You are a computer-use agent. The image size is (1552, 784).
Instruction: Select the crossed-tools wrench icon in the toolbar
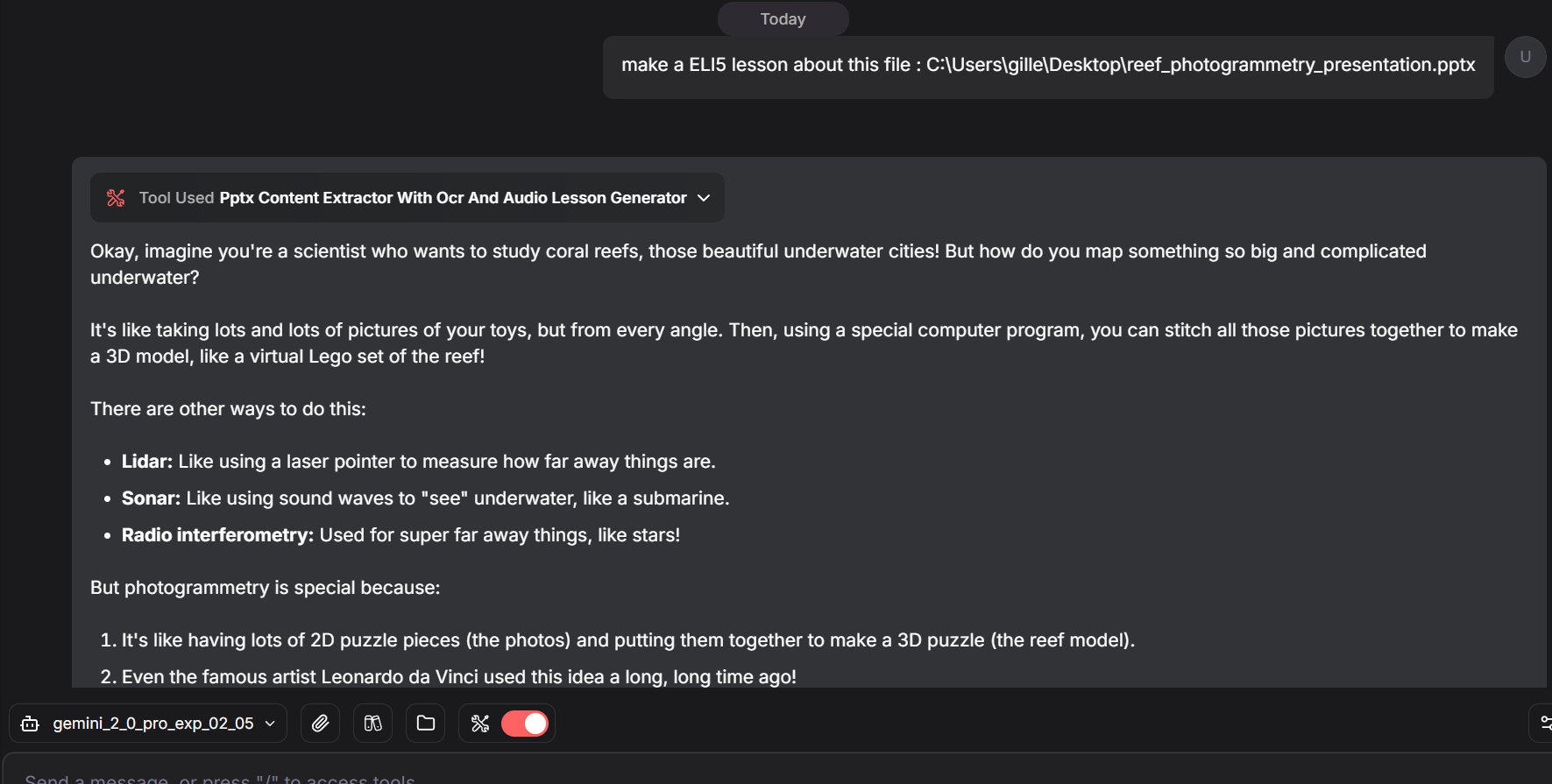480,723
